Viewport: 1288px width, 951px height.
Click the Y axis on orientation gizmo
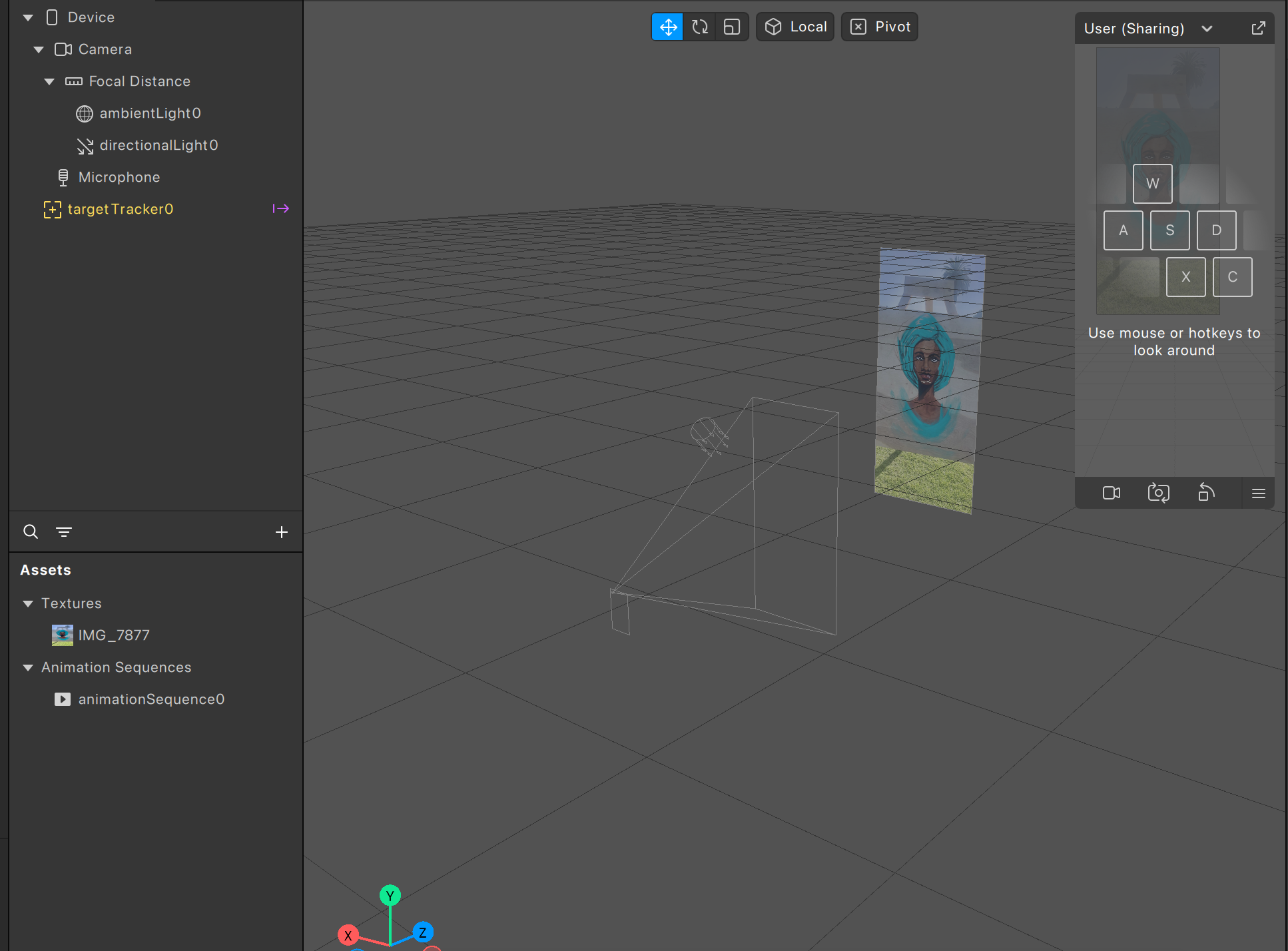click(x=390, y=896)
